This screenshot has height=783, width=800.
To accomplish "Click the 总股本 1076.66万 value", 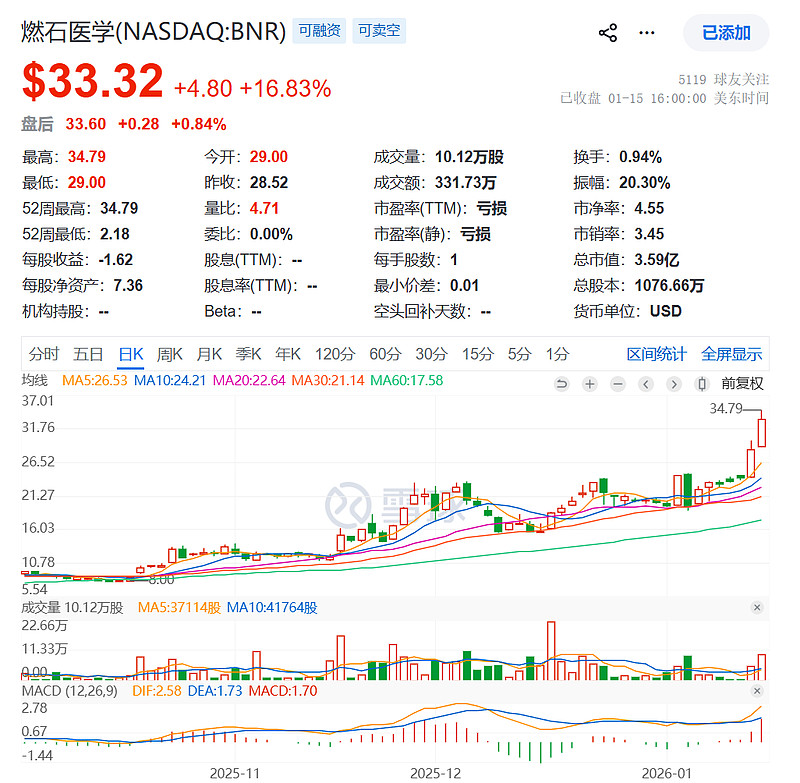I will 669,285.
